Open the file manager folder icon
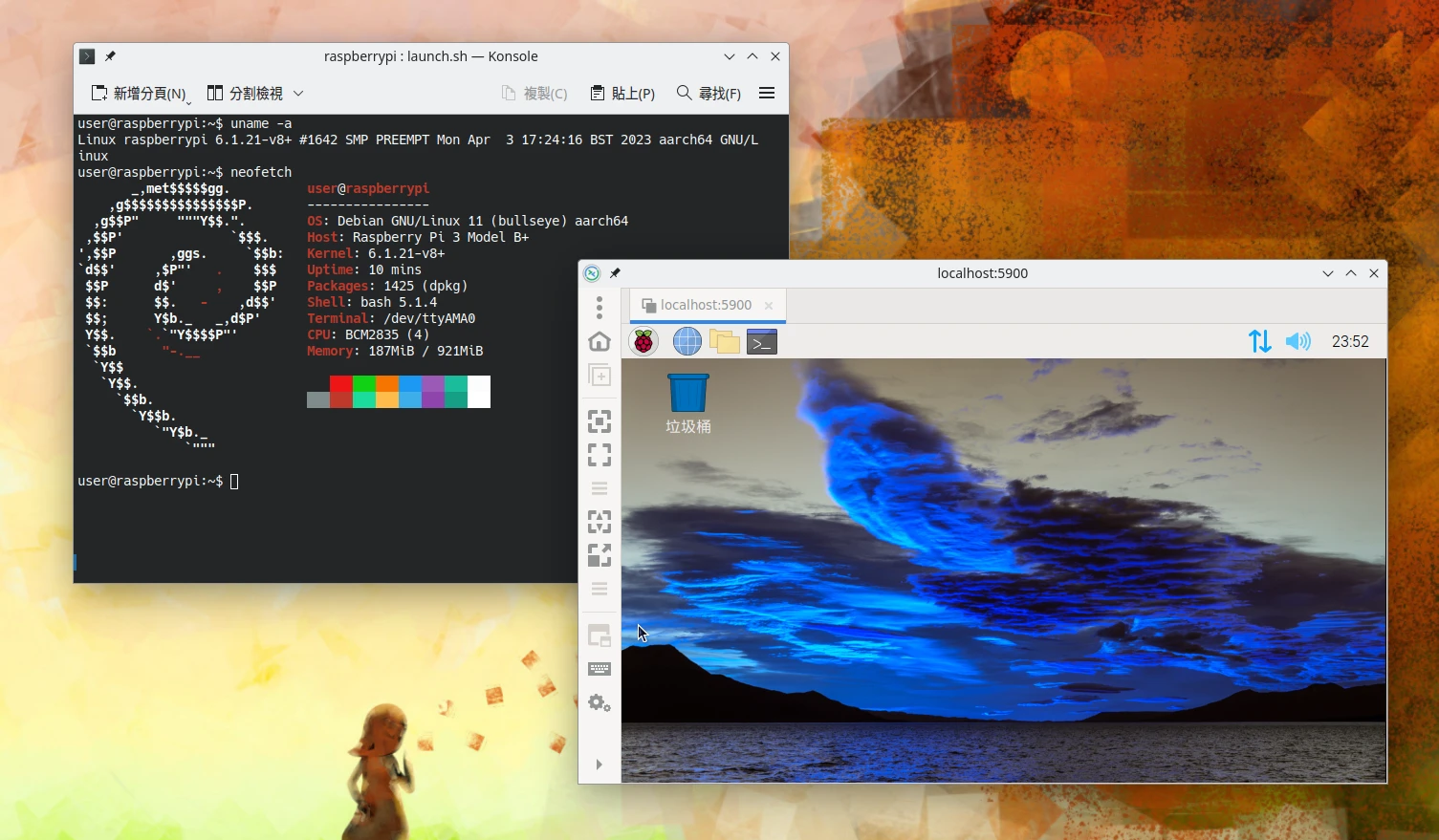1439x840 pixels. pos(724,341)
